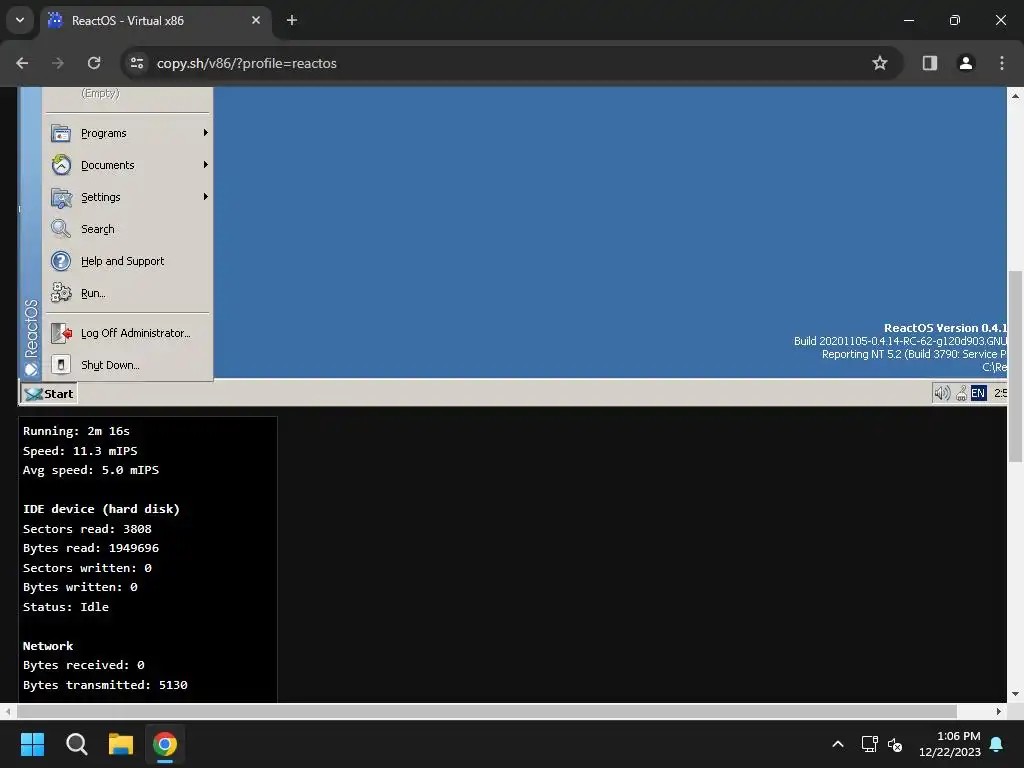Bookmark this page with the star
The width and height of the screenshot is (1024, 768).
point(880,63)
